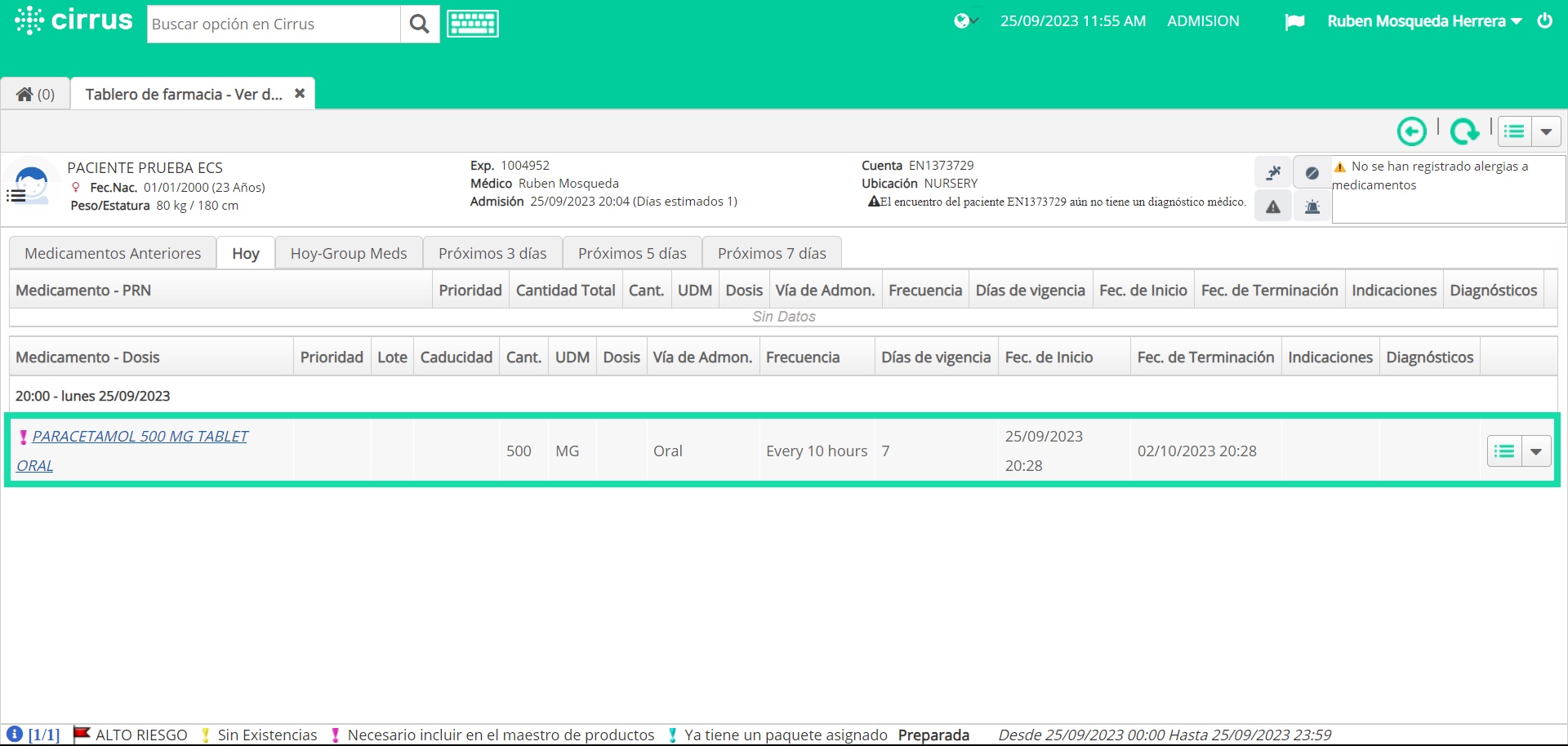The image size is (1568, 746).
Task: Open the Hoy-Group Meds tab
Action: tap(349, 253)
